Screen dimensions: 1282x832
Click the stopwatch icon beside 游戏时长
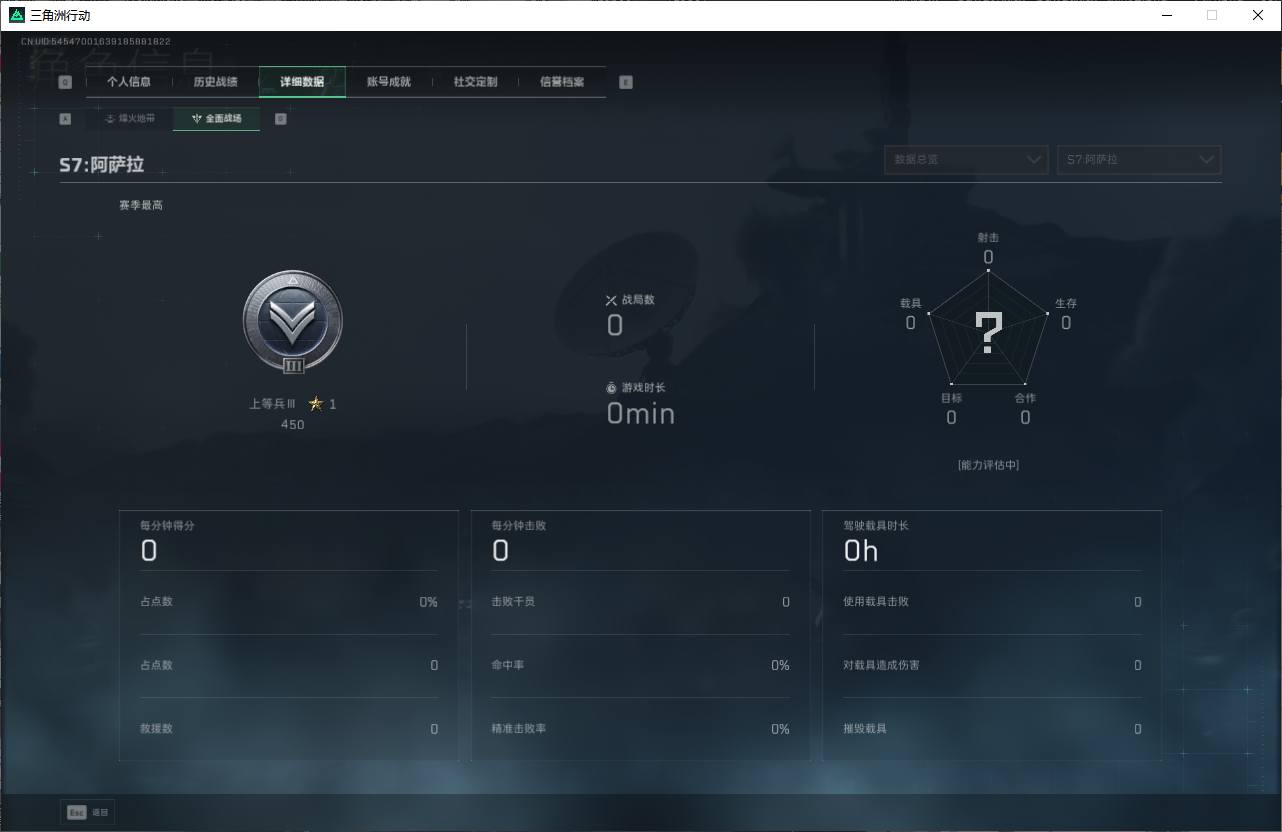(x=611, y=388)
